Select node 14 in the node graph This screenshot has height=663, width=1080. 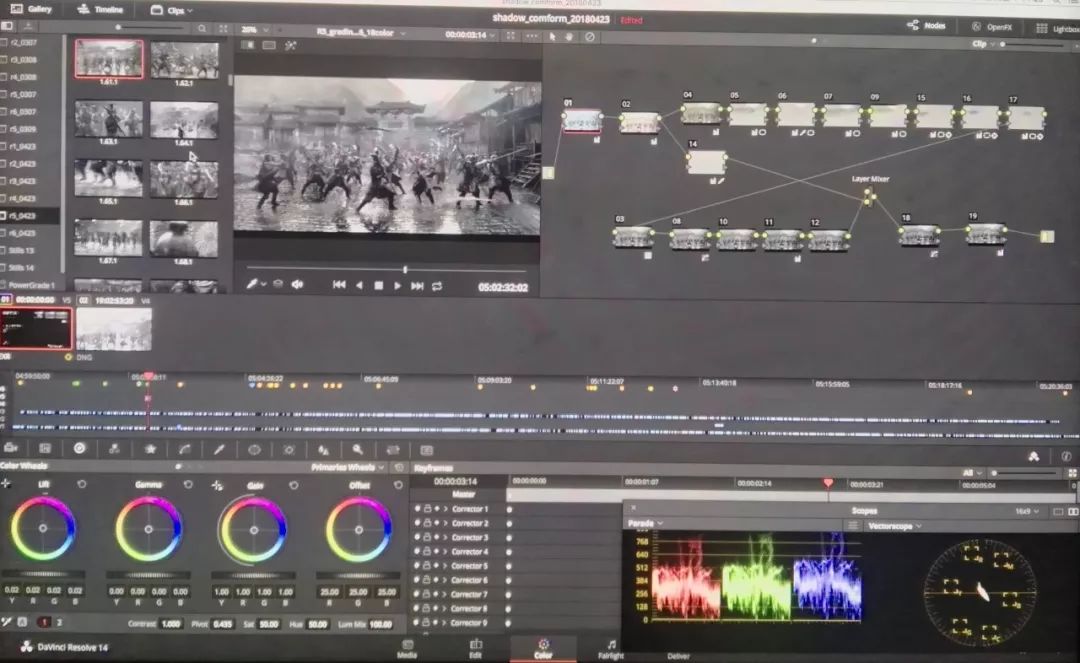706,162
